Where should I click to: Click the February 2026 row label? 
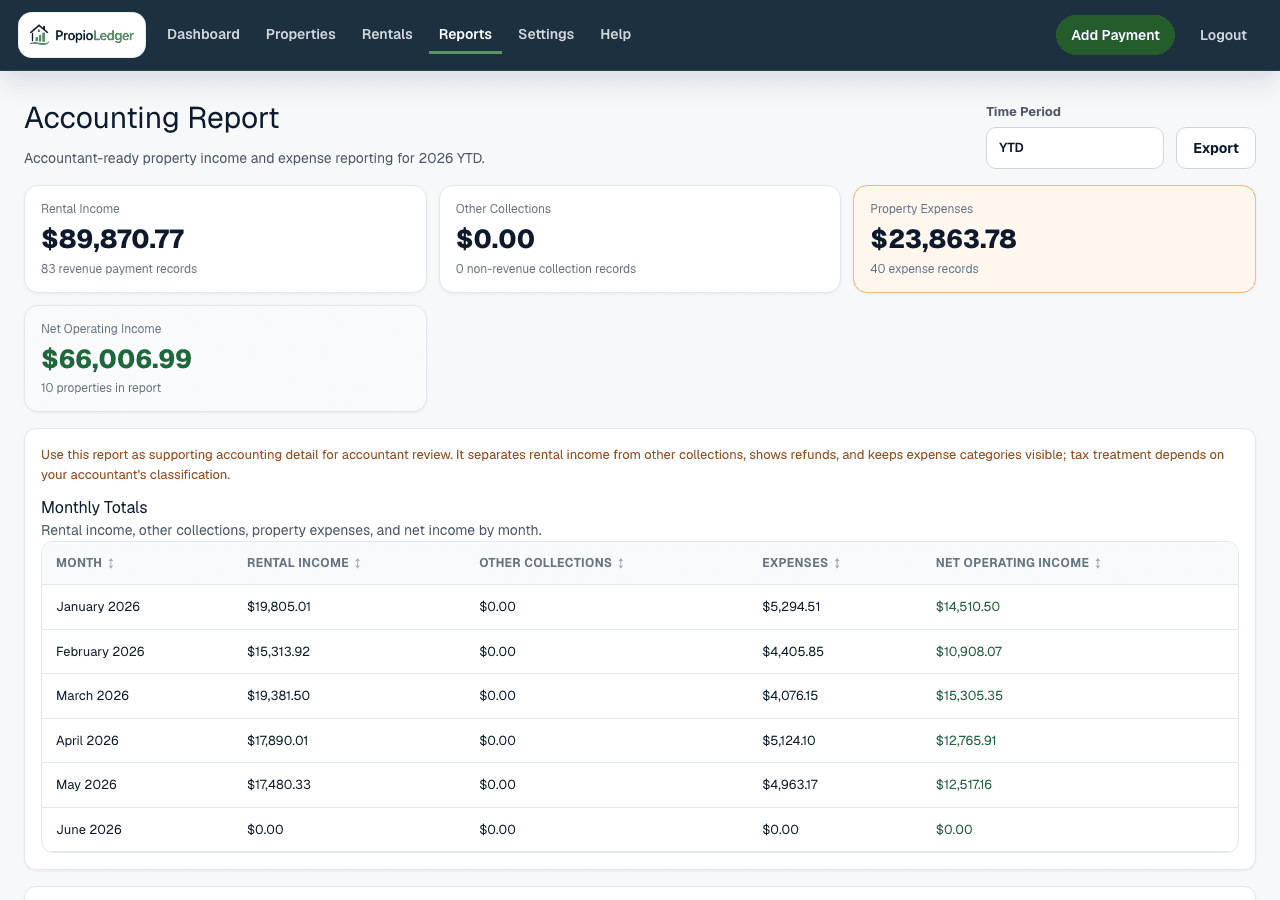(x=100, y=652)
